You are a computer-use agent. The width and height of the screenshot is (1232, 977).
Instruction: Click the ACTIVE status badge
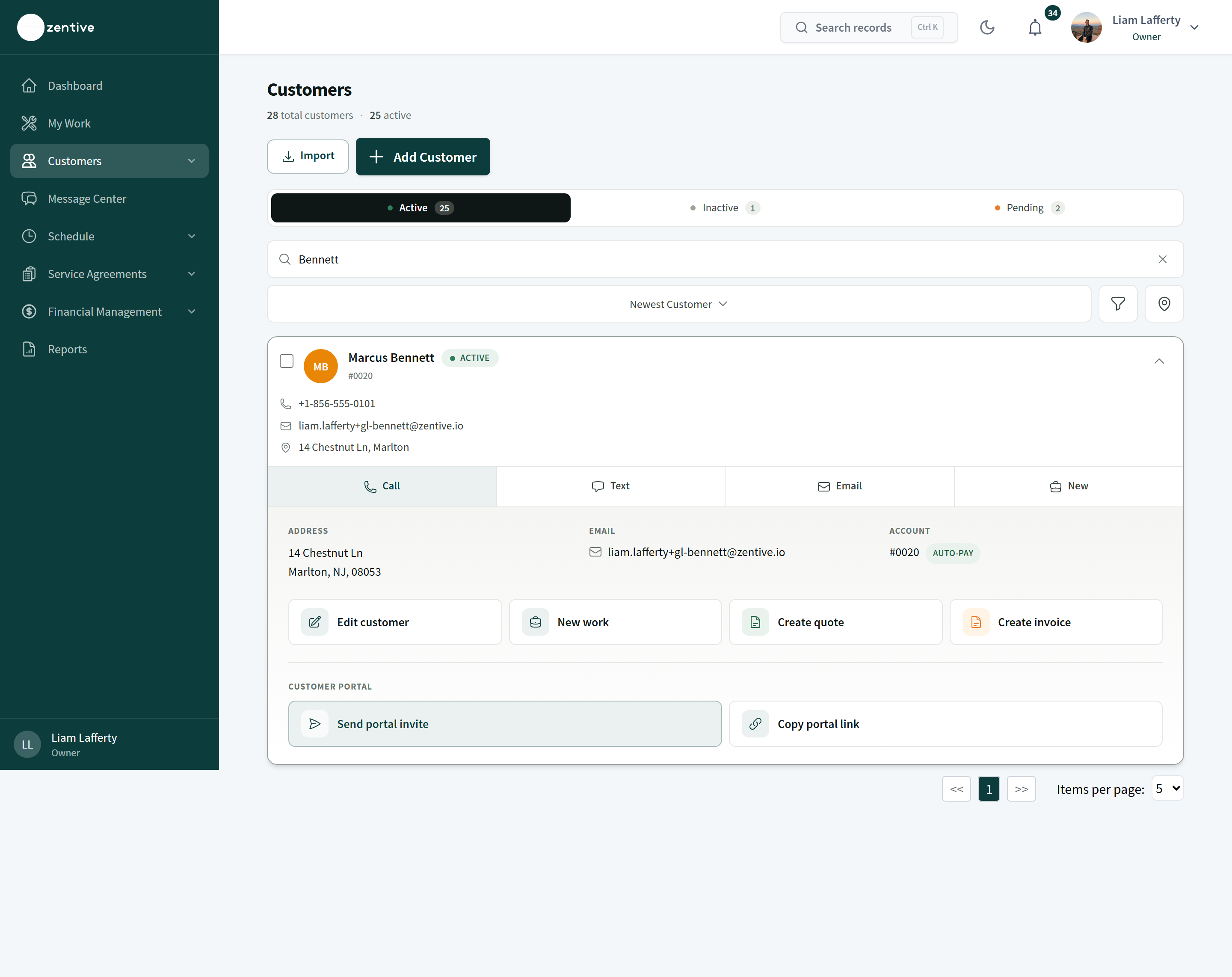tap(470, 358)
